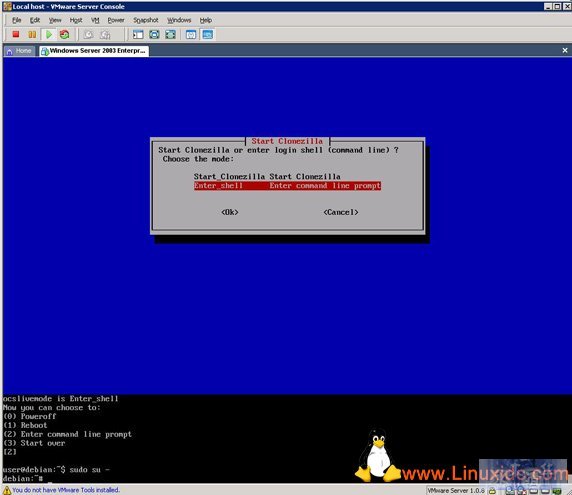The image size is (572, 495).
Task: Click the 'ocslivemode is Enter_shell' terminal line
Action: click(61, 398)
